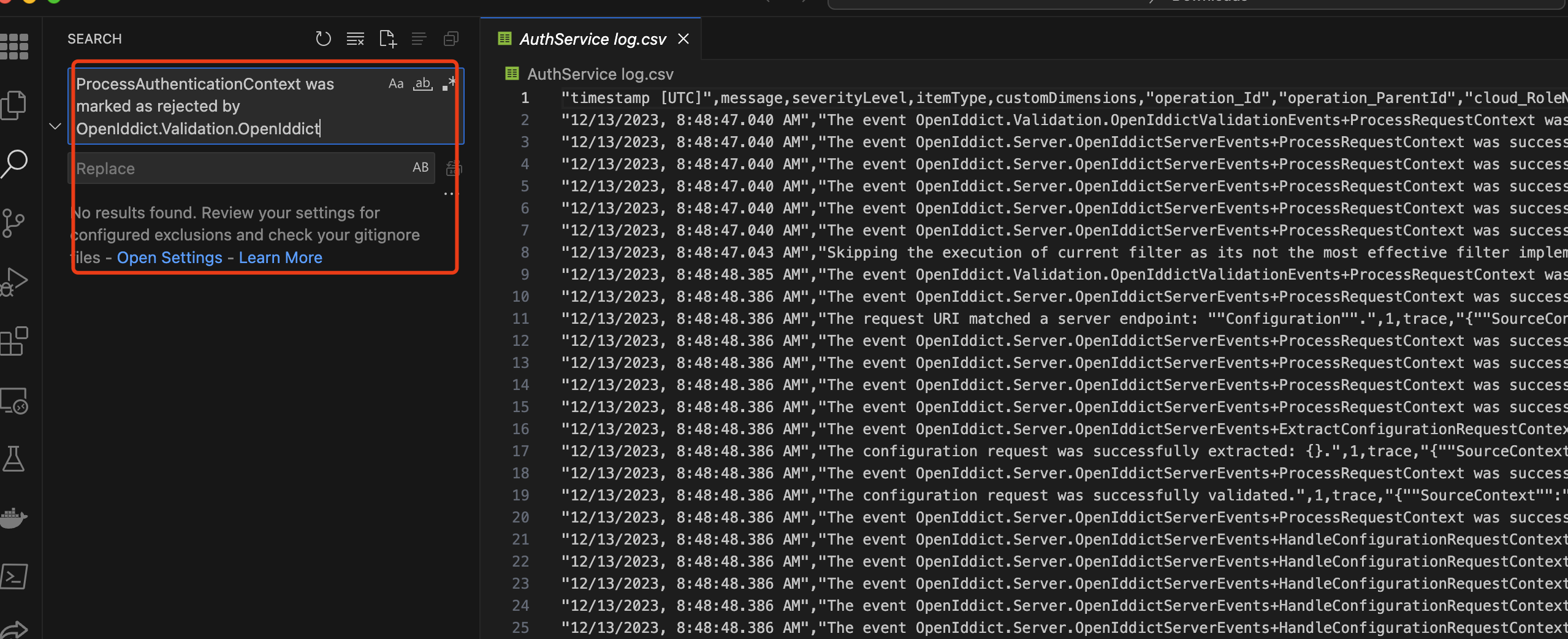Open Testing flask view
The image size is (1568, 639).
[13, 459]
